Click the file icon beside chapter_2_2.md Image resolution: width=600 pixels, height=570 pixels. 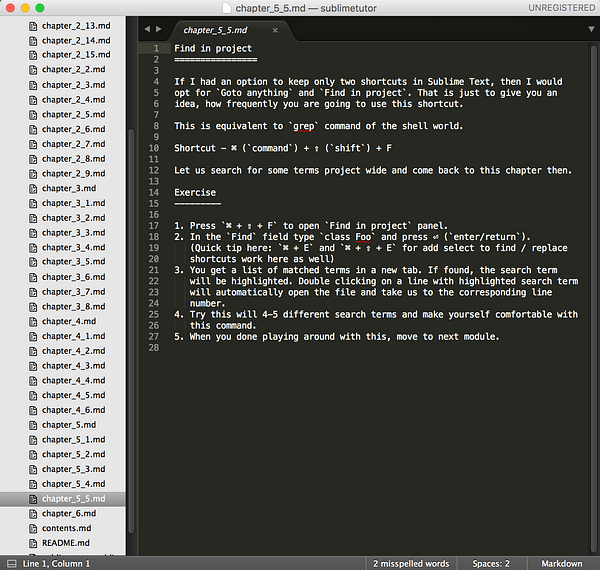click(x=33, y=70)
